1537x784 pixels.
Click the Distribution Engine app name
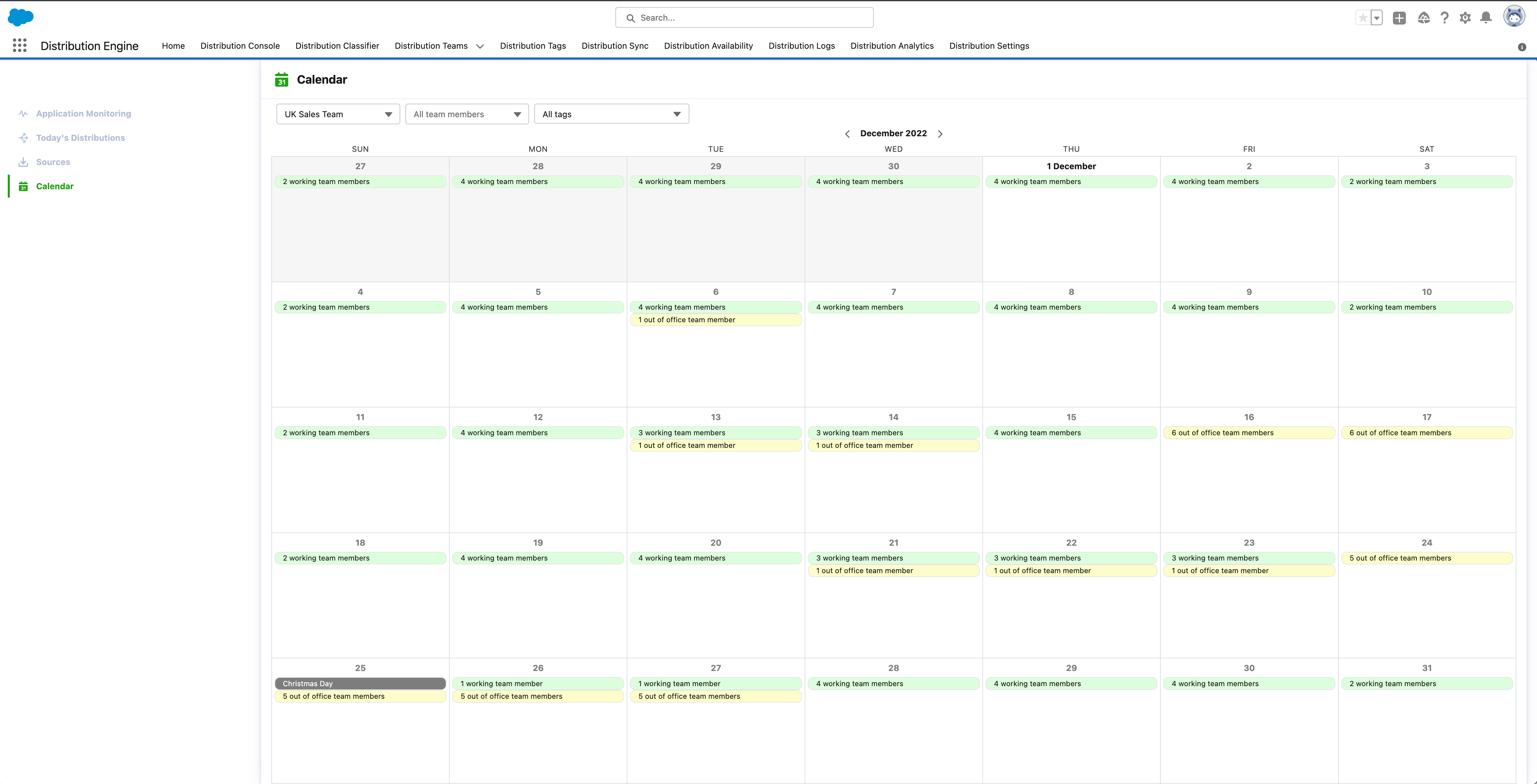tap(89, 46)
